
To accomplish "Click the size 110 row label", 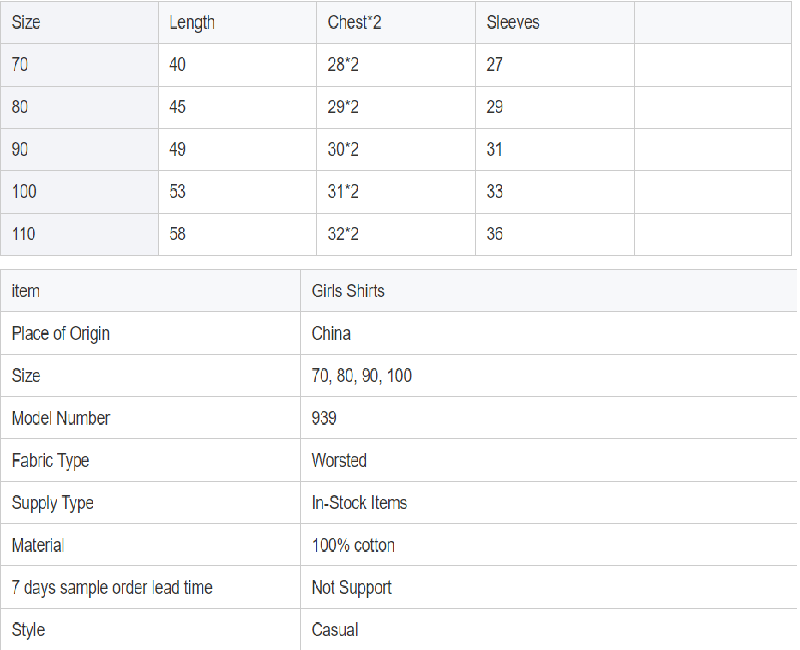I will [x=23, y=234].
